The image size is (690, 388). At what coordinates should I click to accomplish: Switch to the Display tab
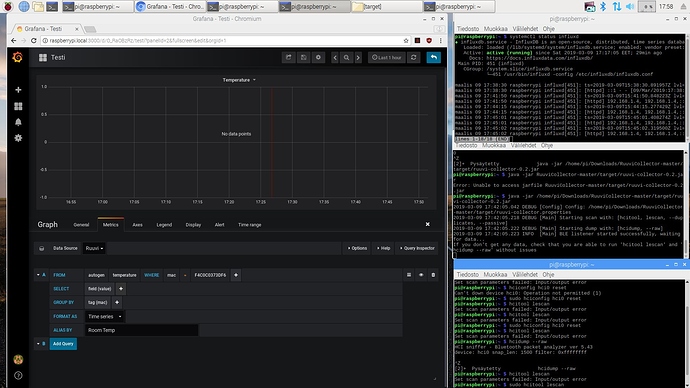pyautogui.click(x=193, y=225)
